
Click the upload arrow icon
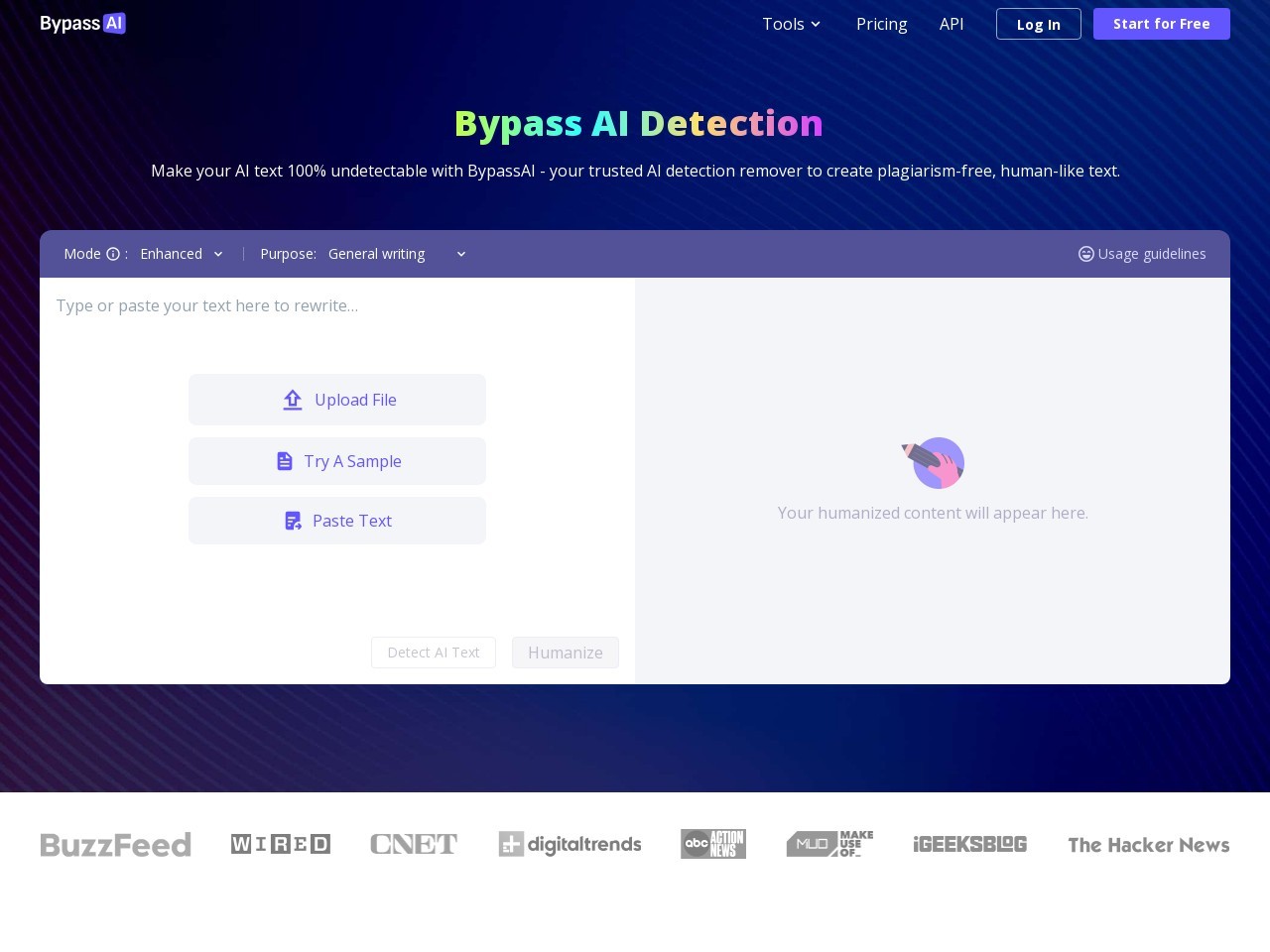coord(293,400)
